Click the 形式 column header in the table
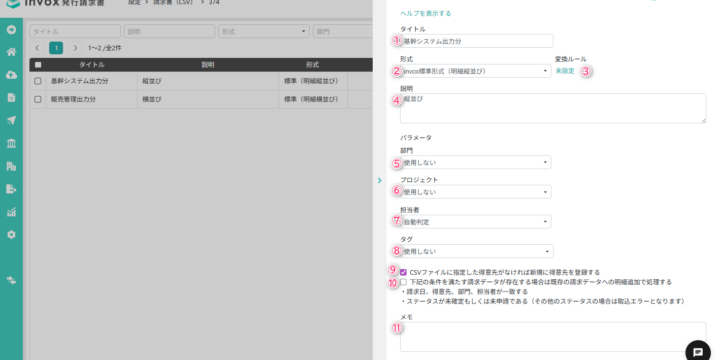This screenshot has height=360, width=720. (312, 65)
